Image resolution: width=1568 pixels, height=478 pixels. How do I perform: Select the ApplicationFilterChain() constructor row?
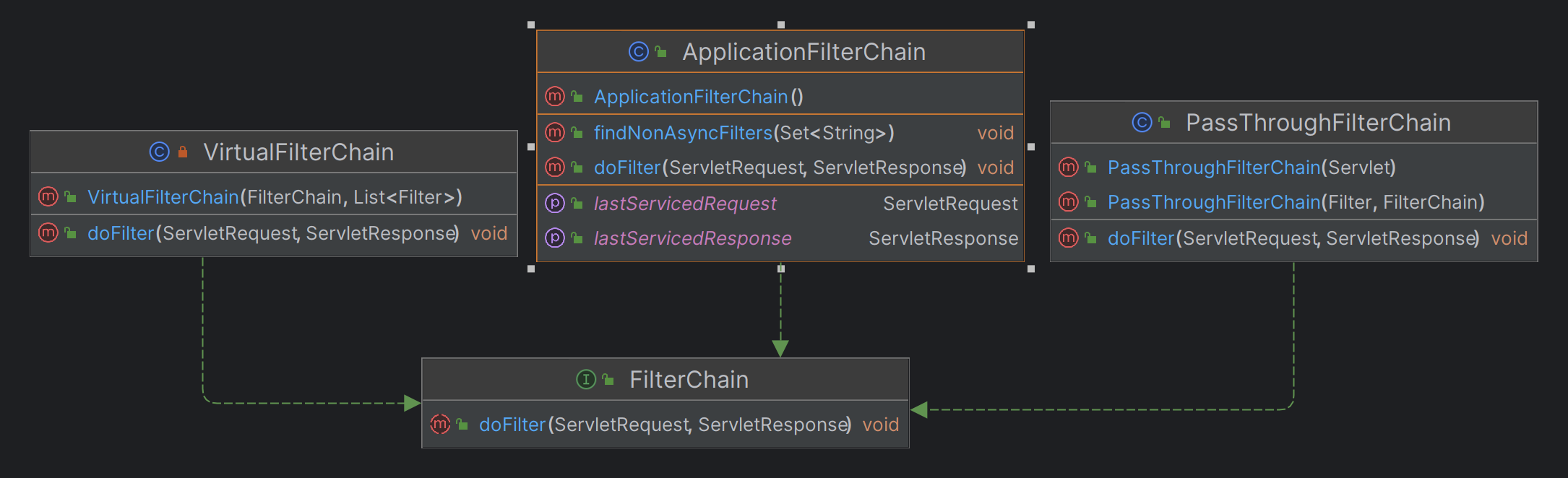pyautogui.click(x=698, y=97)
